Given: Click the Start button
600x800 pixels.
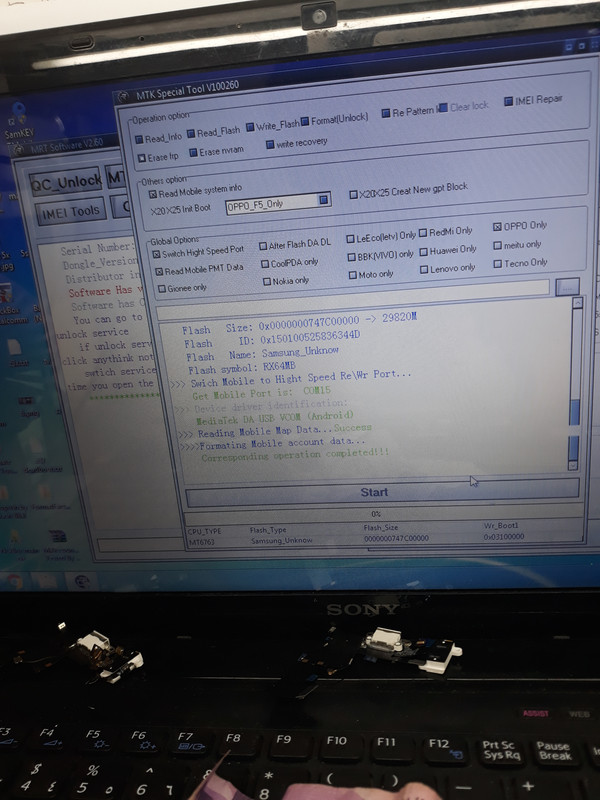Looking at the screenshot, I should click(x=383, y=492).
